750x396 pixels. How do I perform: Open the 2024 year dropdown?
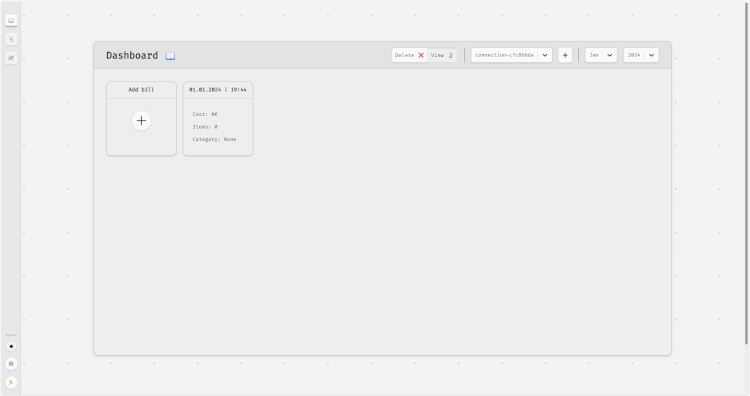tap(641, 55)
